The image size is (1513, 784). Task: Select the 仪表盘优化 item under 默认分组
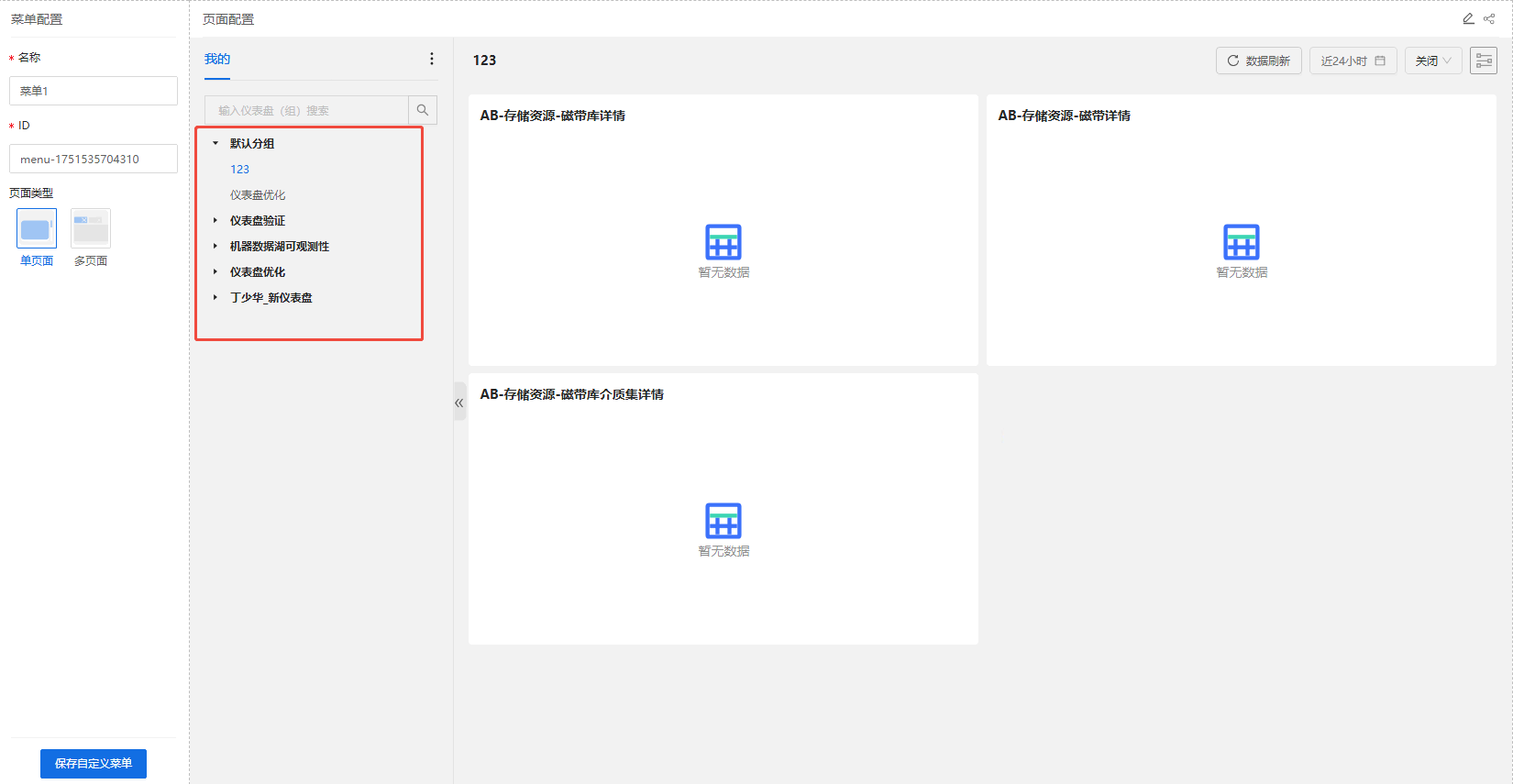[x=258, y=194]
